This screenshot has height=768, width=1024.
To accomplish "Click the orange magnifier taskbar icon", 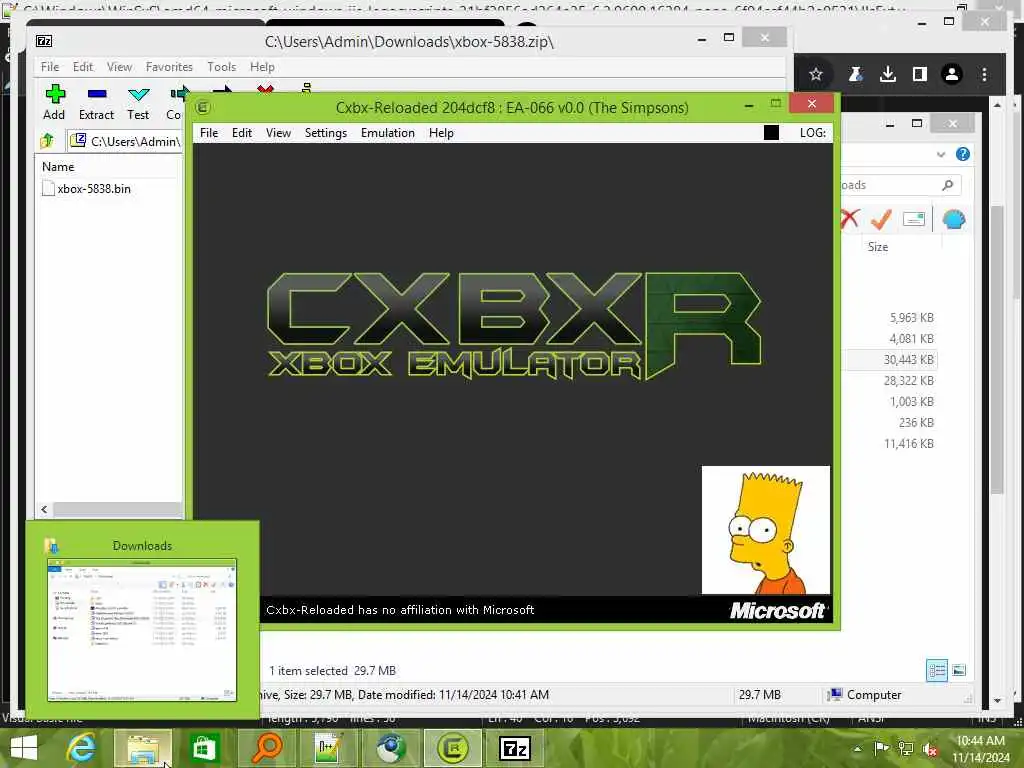I will pyautogui.click(x=266, y=748).
